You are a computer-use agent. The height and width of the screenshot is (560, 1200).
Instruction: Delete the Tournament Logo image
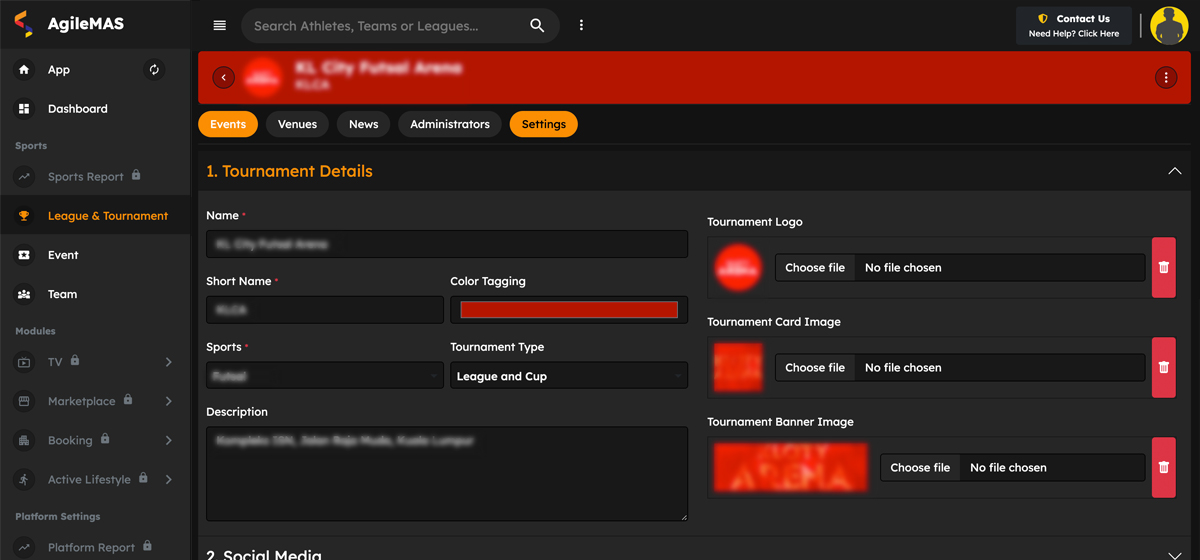tap(1163, 267)
